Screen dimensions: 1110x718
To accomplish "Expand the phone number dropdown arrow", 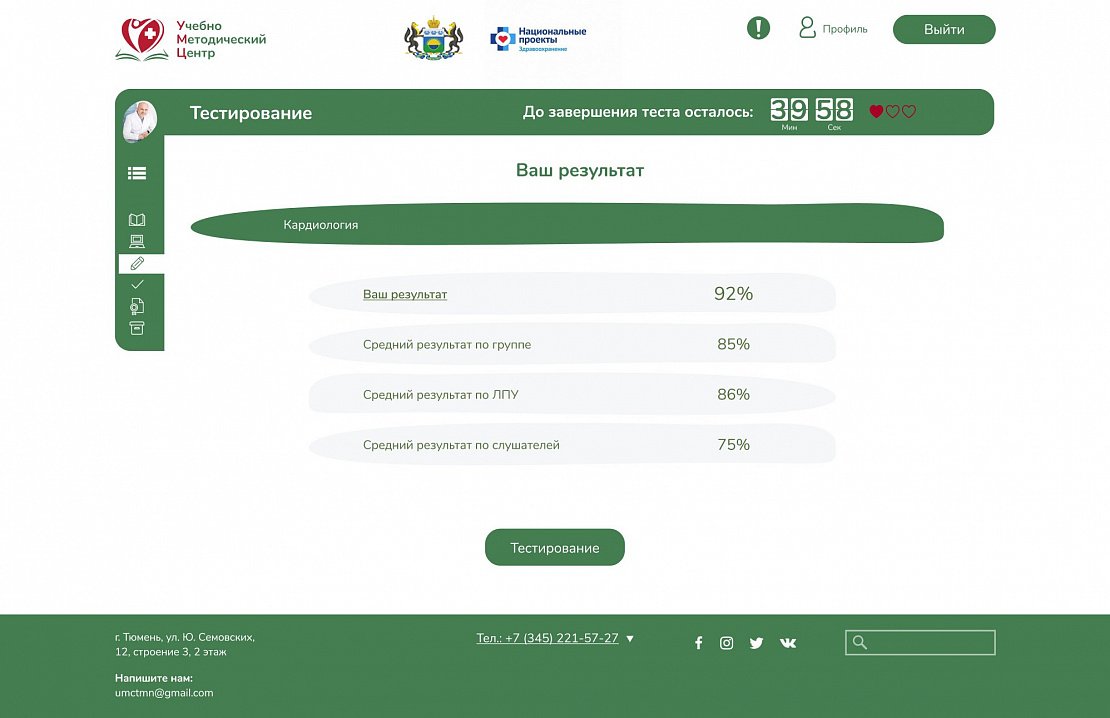I will point(630,638).
